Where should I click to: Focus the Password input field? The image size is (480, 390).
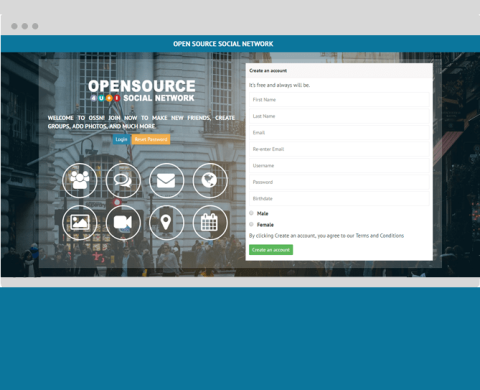pyautogui.click(x=339, y=182)
